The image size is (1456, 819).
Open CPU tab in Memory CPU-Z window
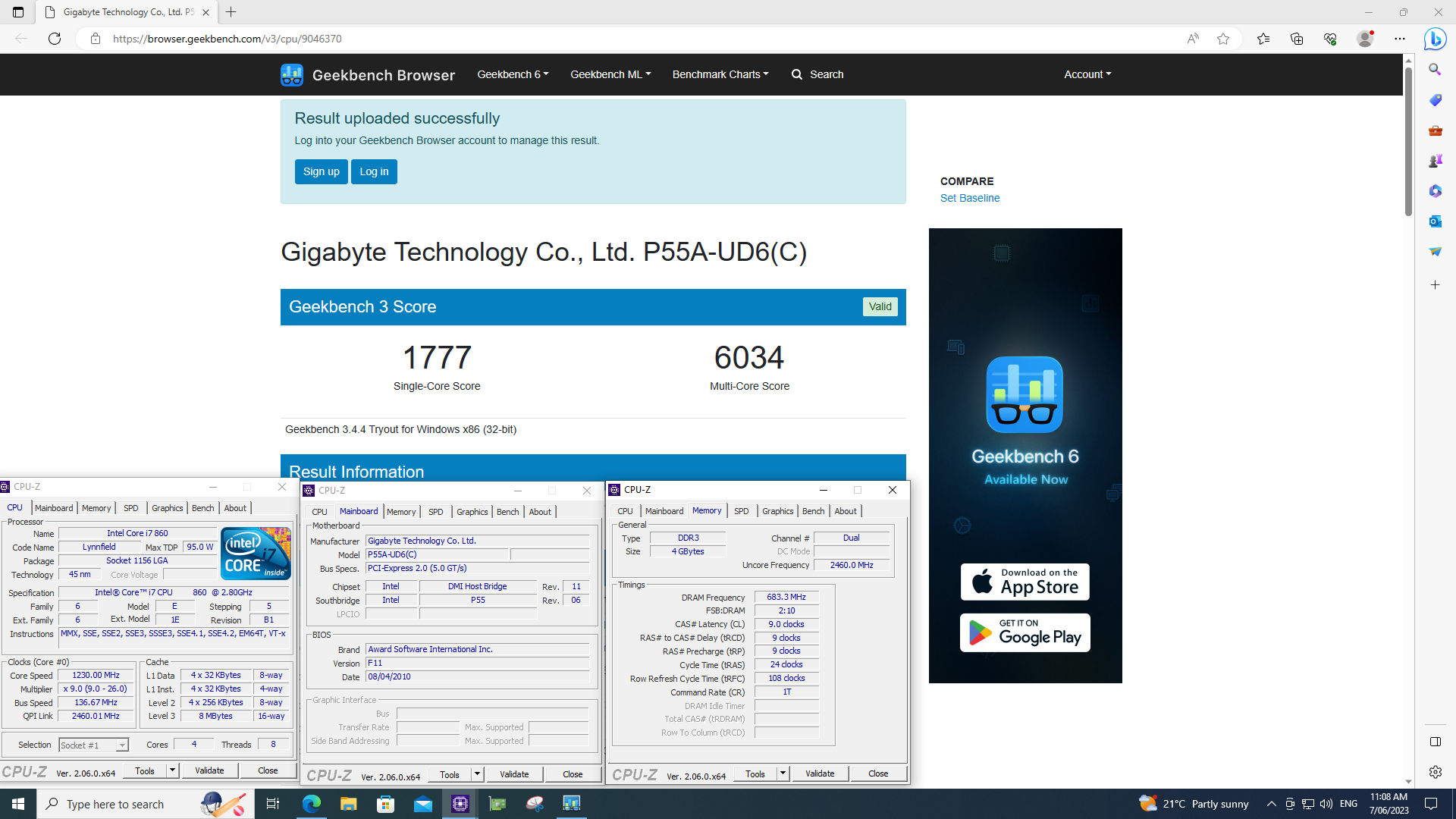pyautogui.click(x=625, y=511)
